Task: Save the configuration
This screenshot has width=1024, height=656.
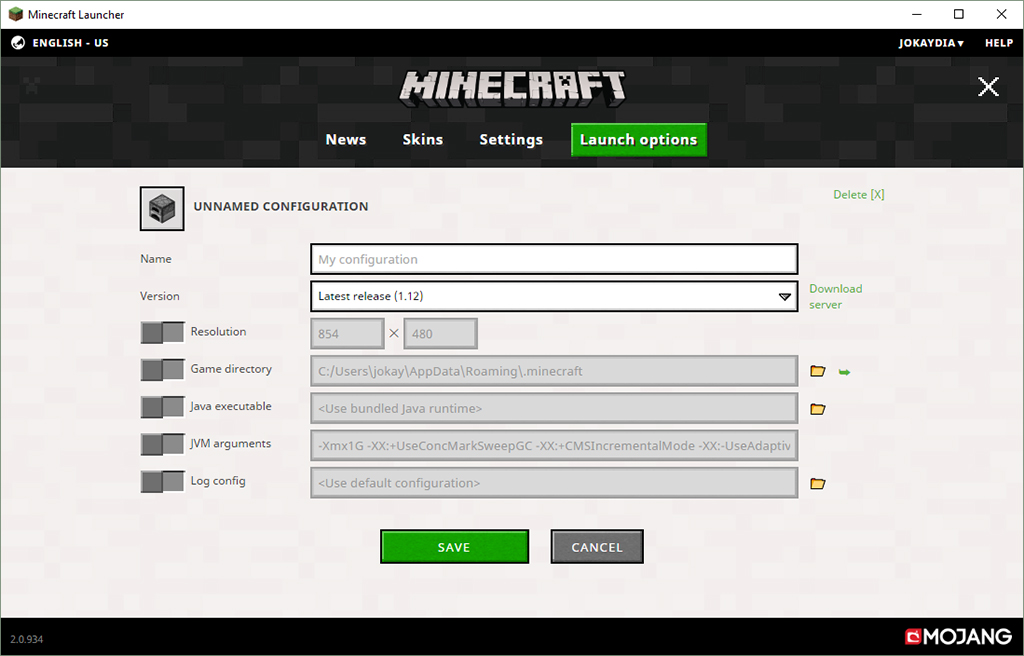Action: click(x=455, y=547)
